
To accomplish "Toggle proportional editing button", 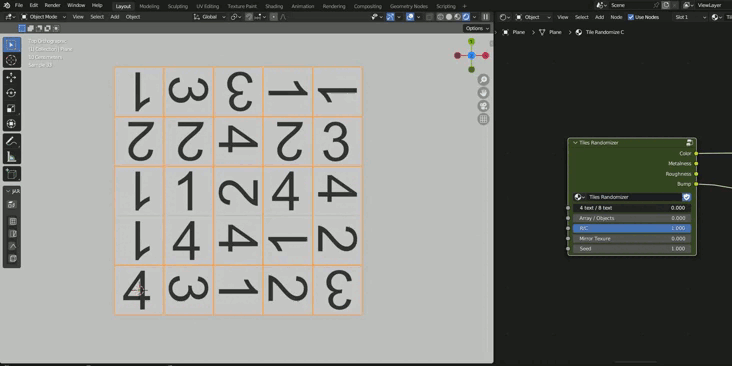I will (x=274, y=17).
